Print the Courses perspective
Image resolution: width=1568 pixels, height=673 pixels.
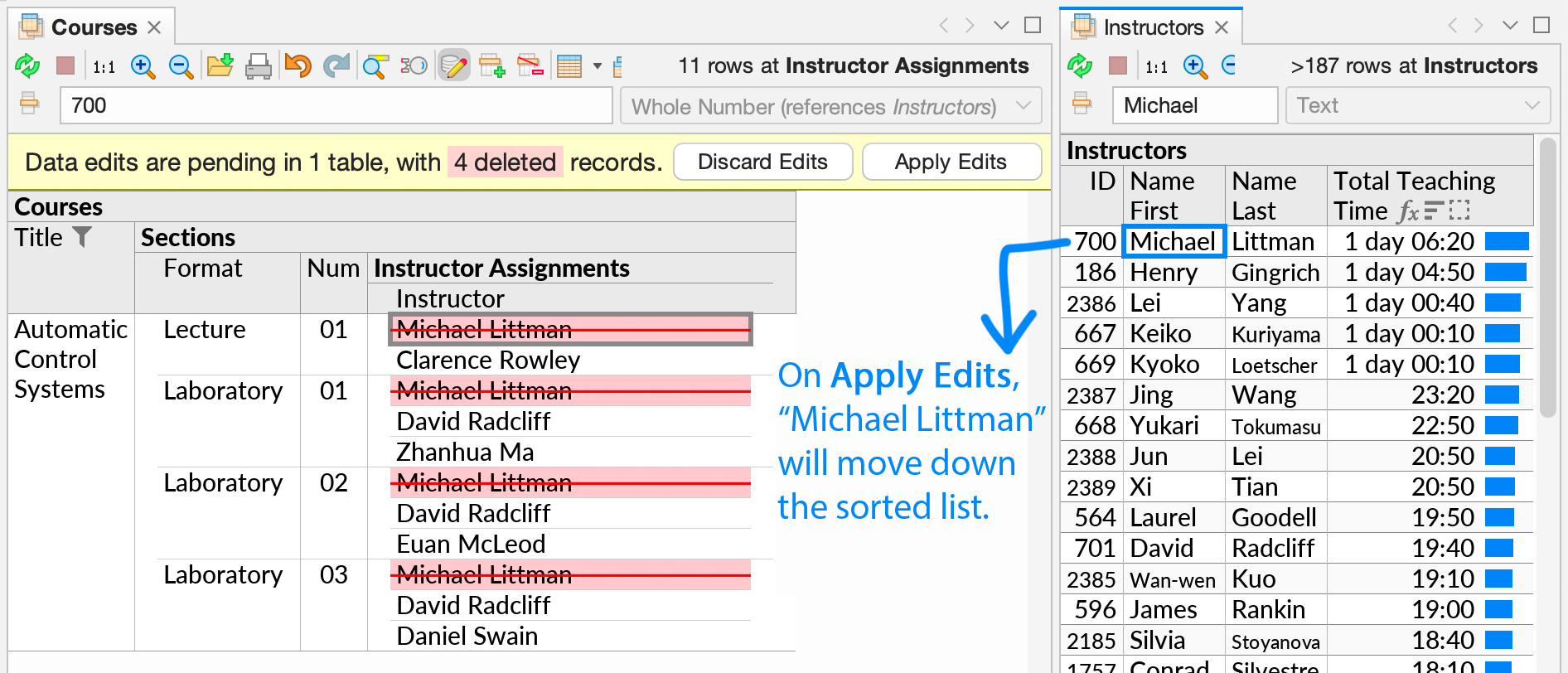pyautogui.click(x=259, y=66)
